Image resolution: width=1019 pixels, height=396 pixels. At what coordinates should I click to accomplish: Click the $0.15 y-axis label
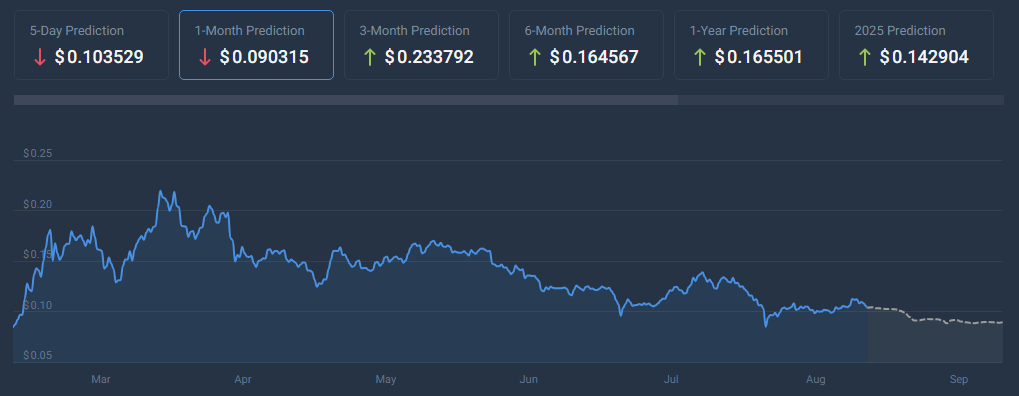pos(38,254)
